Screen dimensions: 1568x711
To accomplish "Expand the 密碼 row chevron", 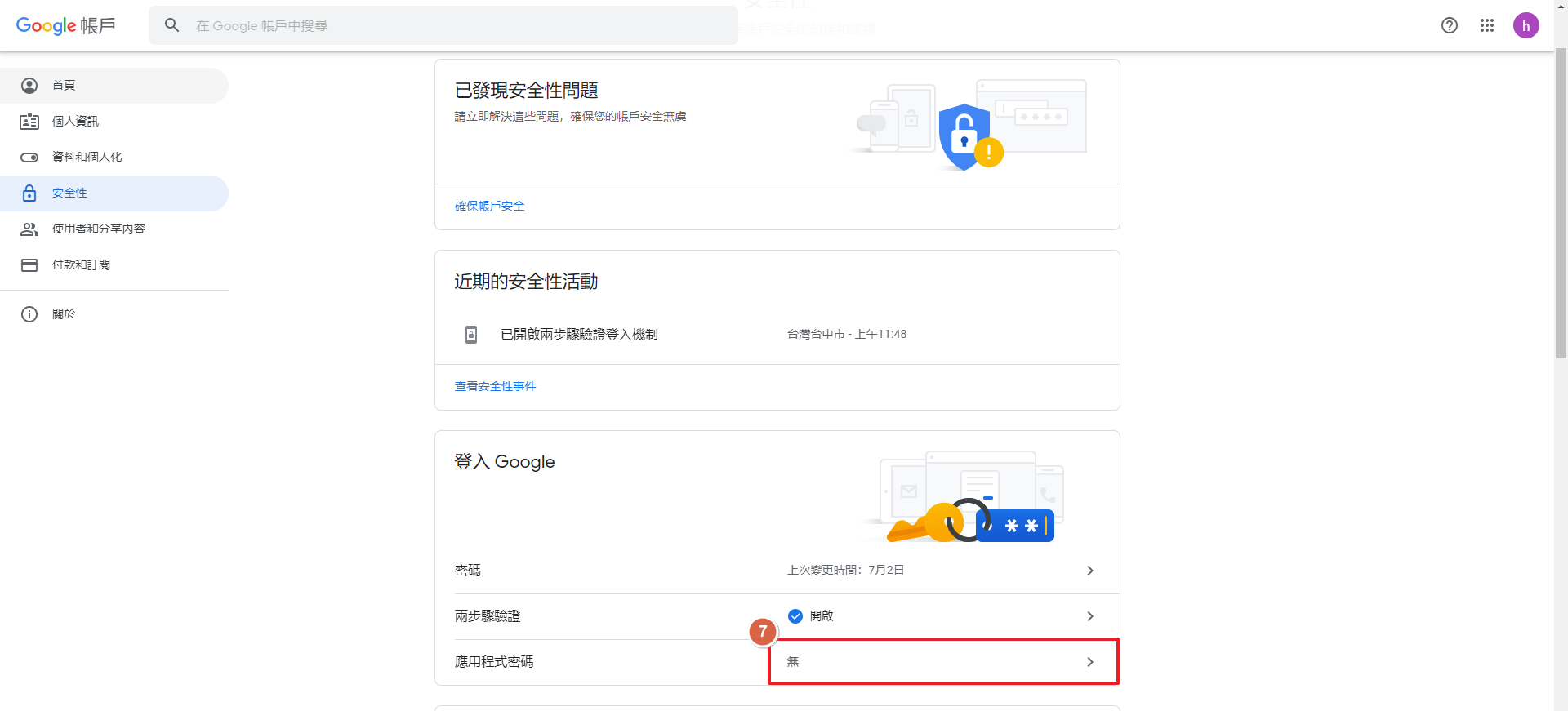I will point(1089,571).
